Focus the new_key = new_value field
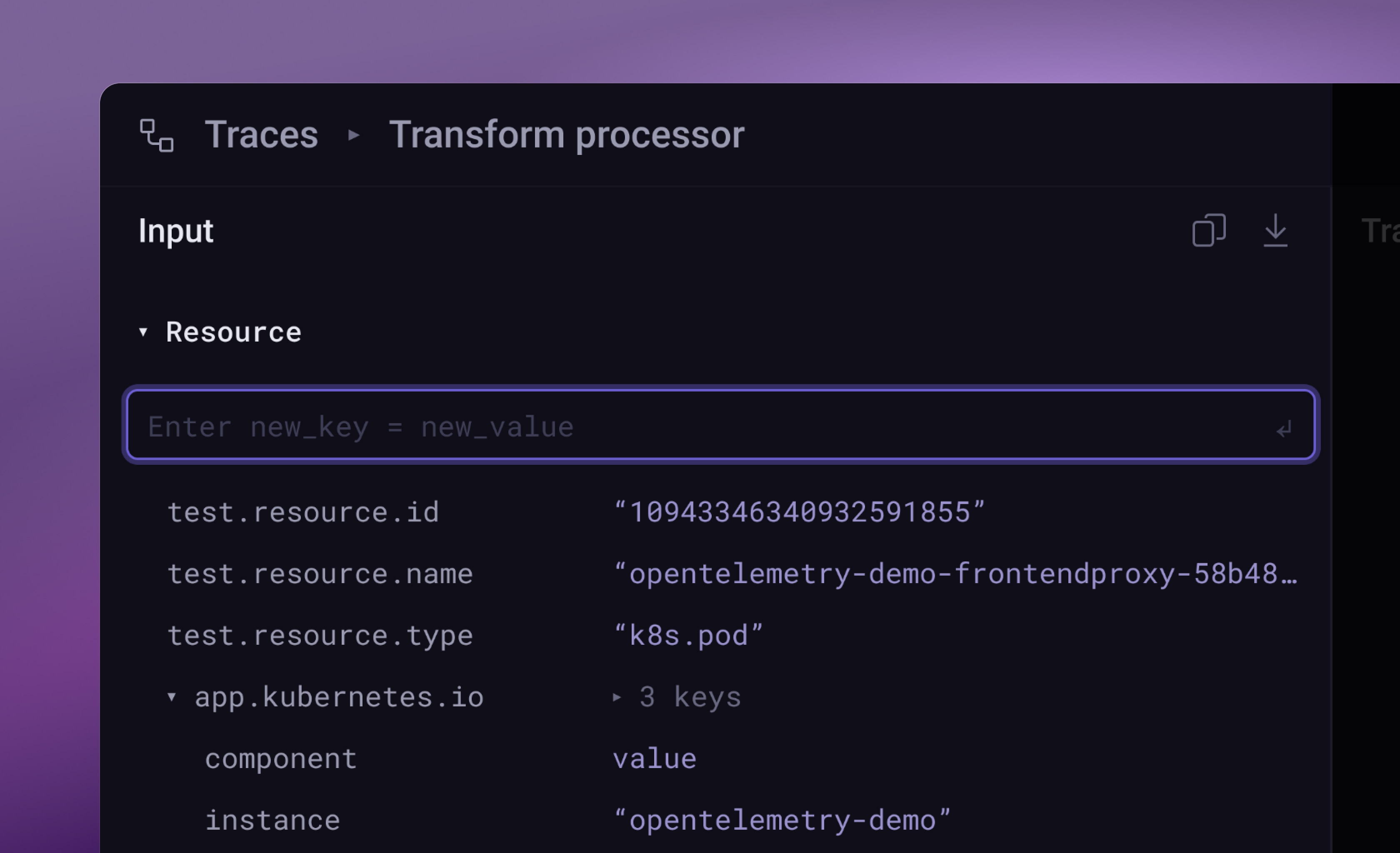Screen dimensions: 1400x853 (x=682, y=426)
